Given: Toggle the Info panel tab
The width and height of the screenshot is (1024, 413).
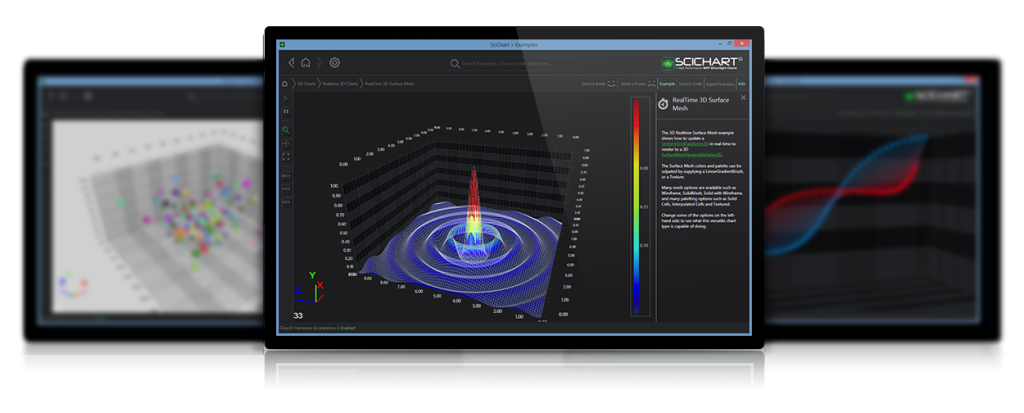Looking at the screenshot, I should [742, 84].
